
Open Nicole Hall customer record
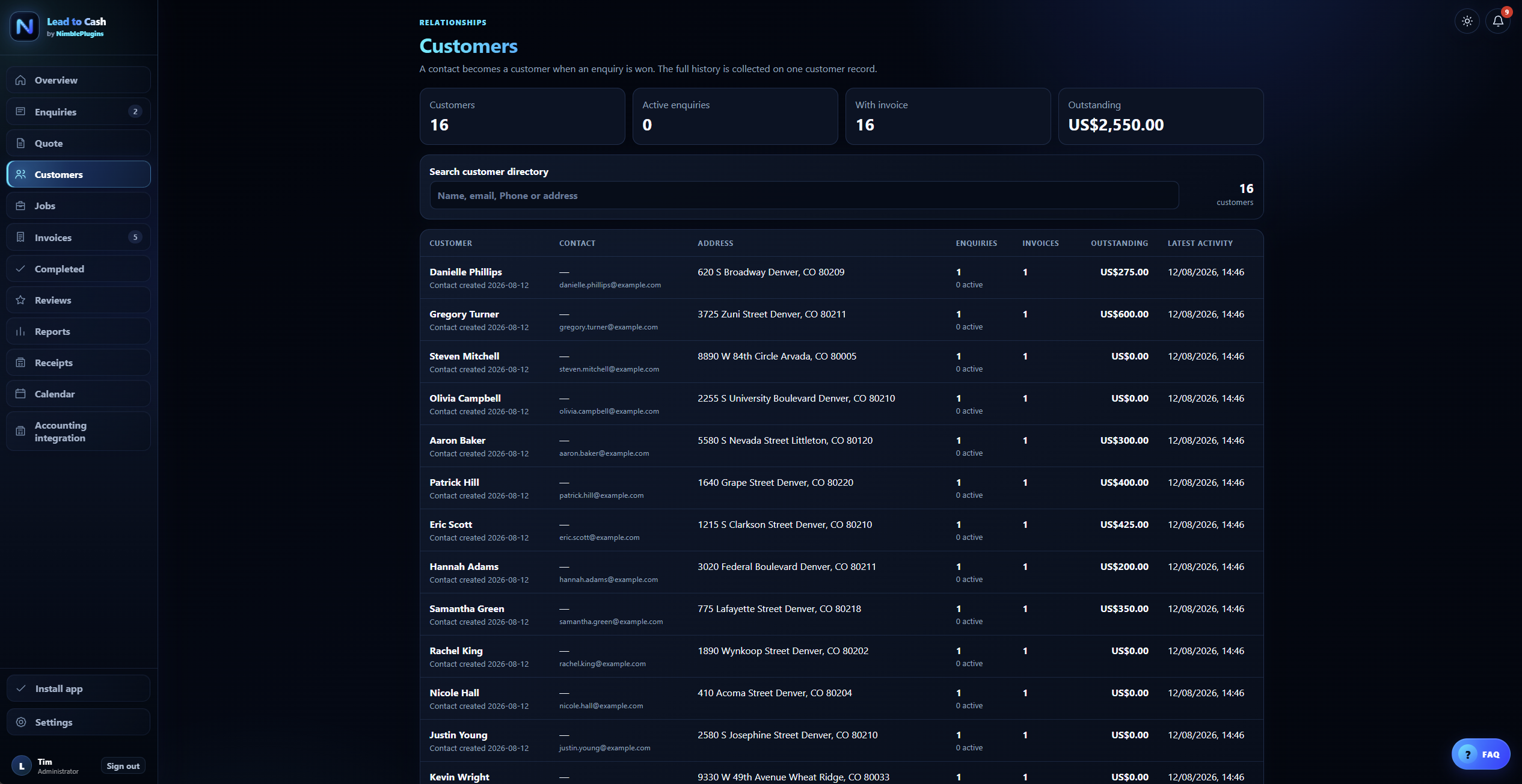[x=454, y=693]
